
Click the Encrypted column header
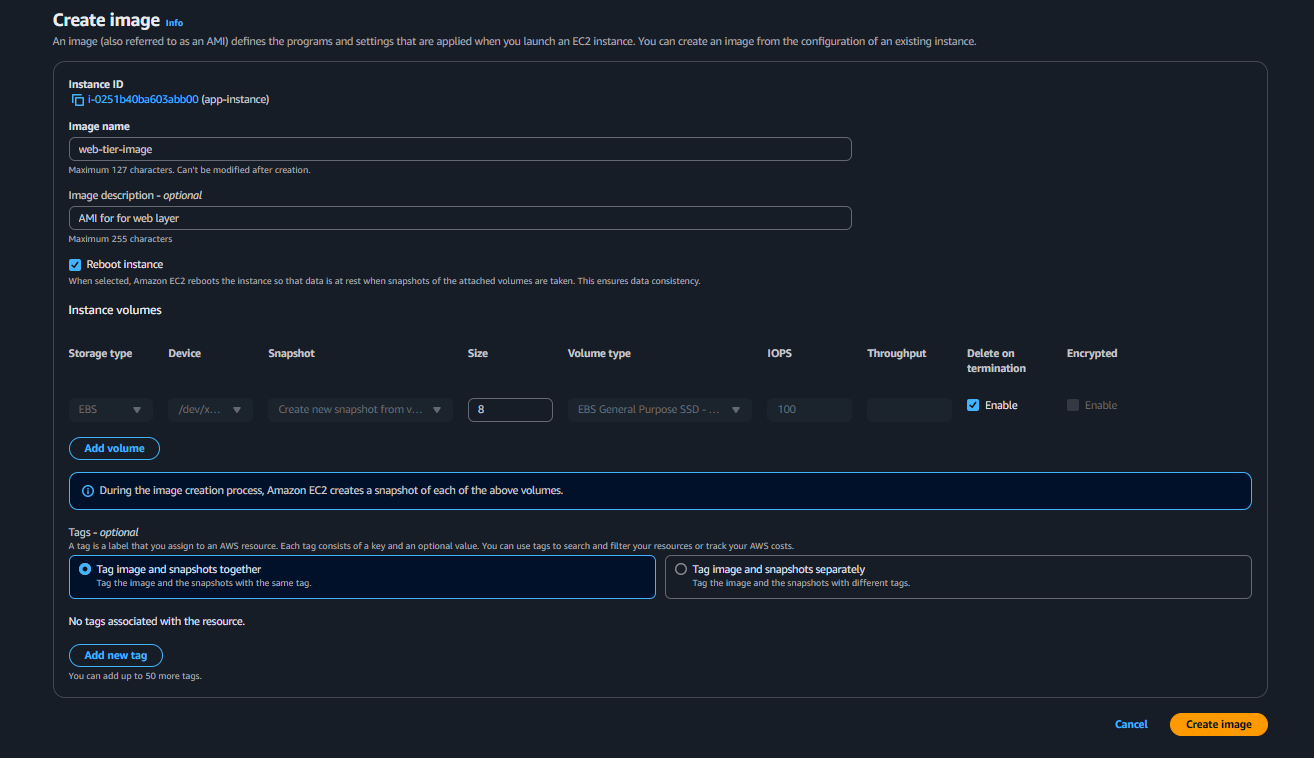1092,353
